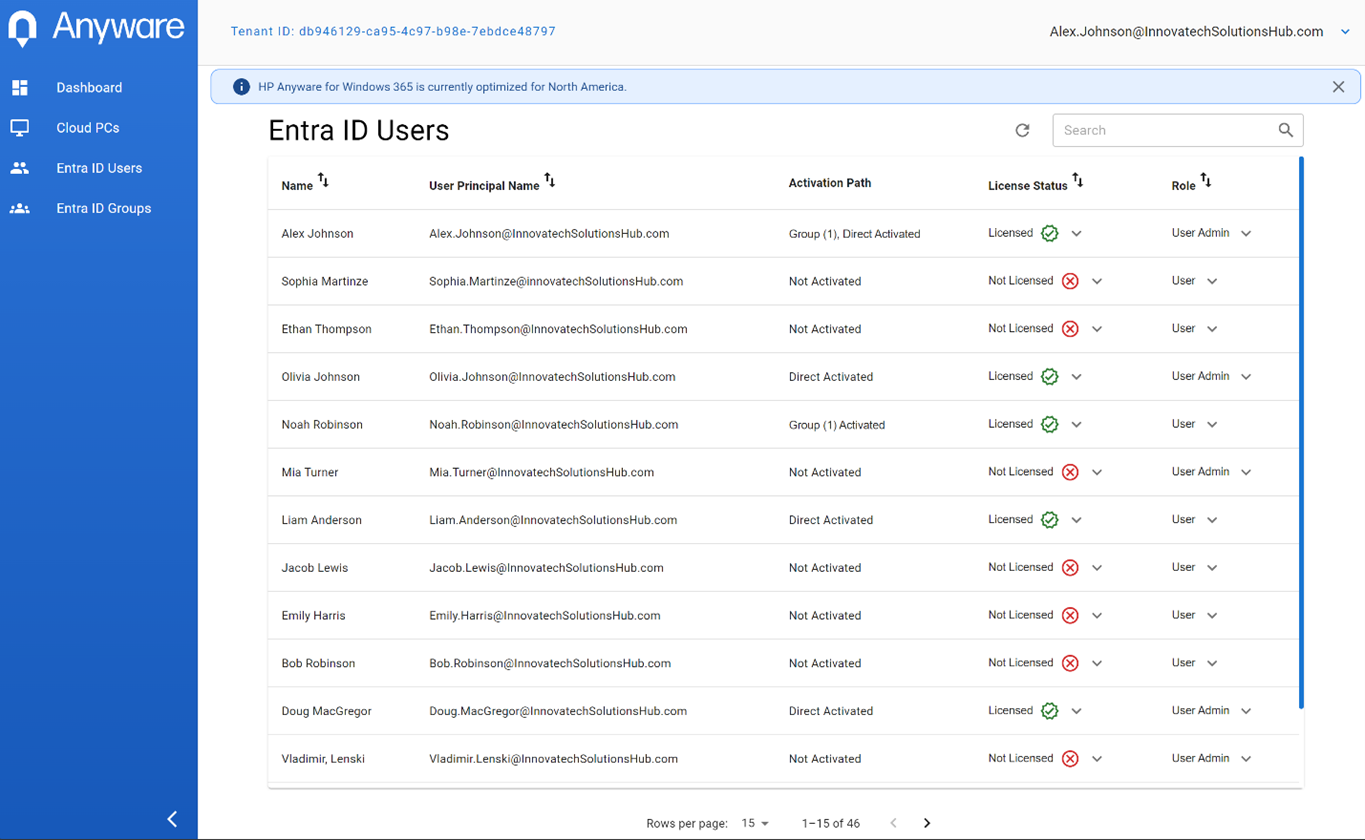This screenshot has height=840, width=1365.
Task: Click the Entra ID Groups icon
Action: 20,209
